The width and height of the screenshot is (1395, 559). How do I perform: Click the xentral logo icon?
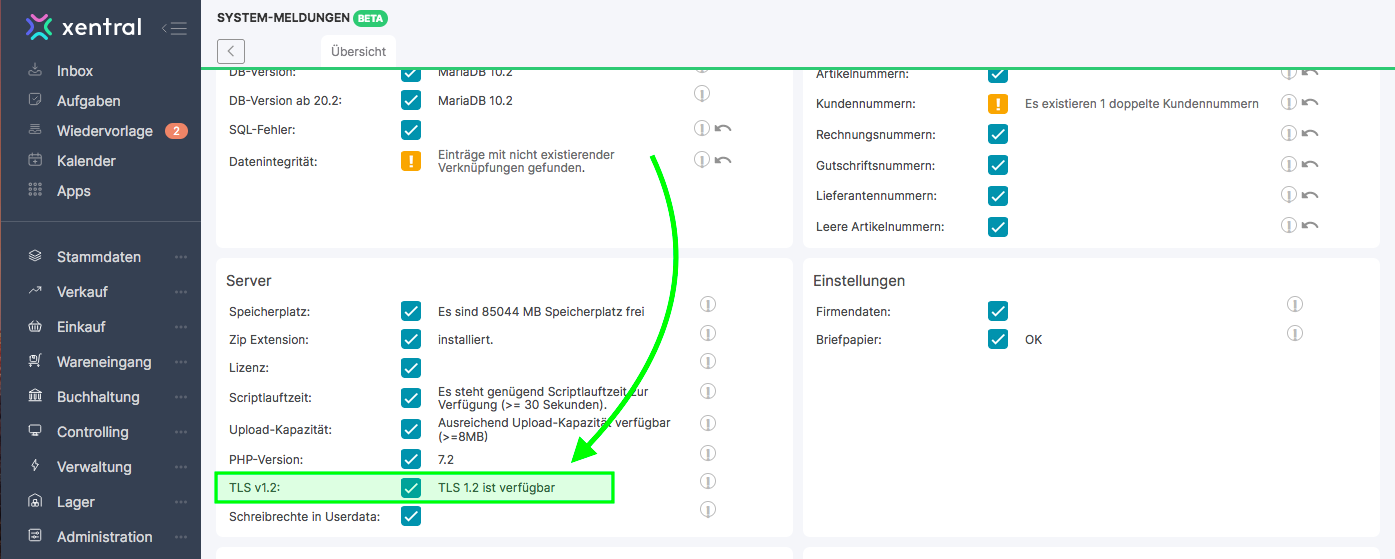(x=38, y=27)
